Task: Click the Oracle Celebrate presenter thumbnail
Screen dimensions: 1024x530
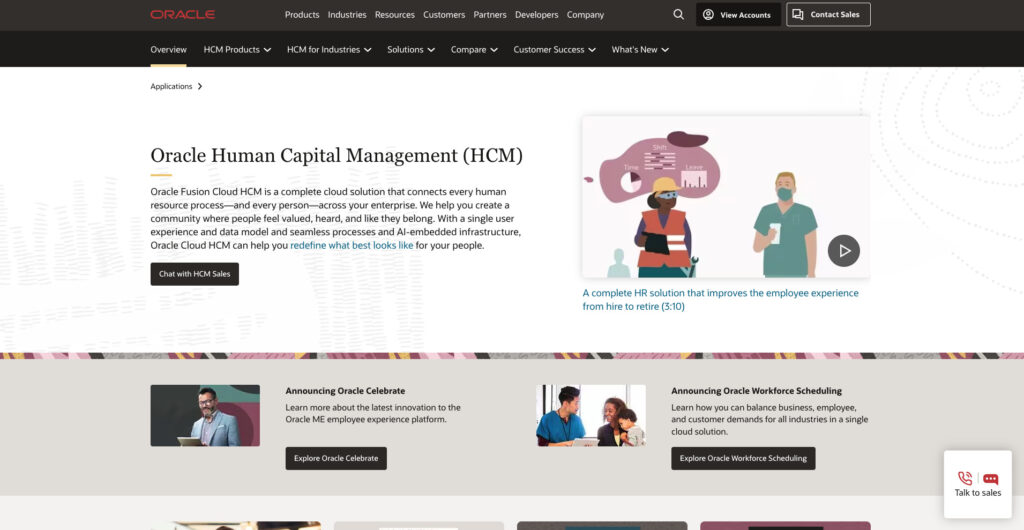Action: 205,415
